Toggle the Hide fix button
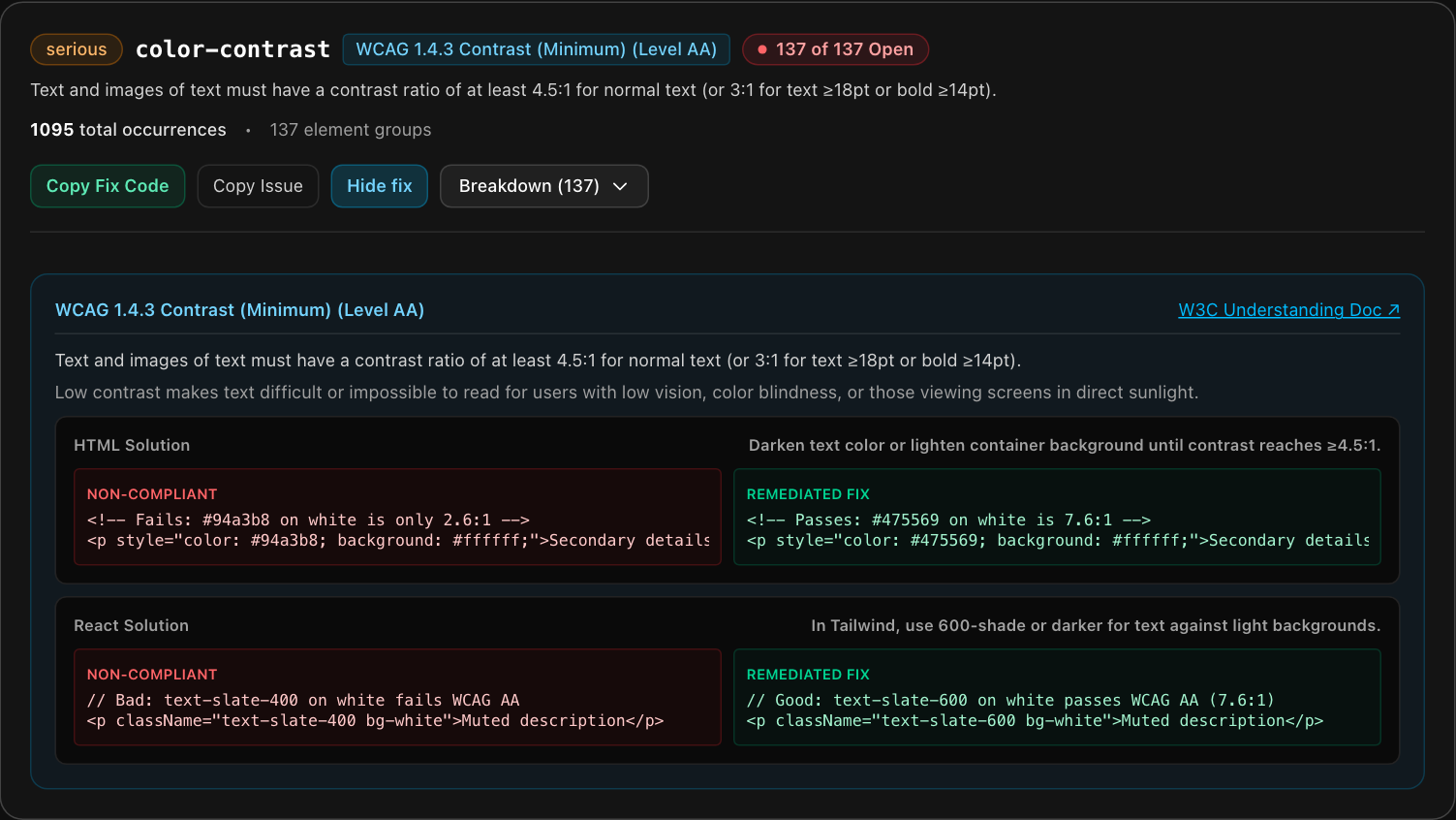 380,186
